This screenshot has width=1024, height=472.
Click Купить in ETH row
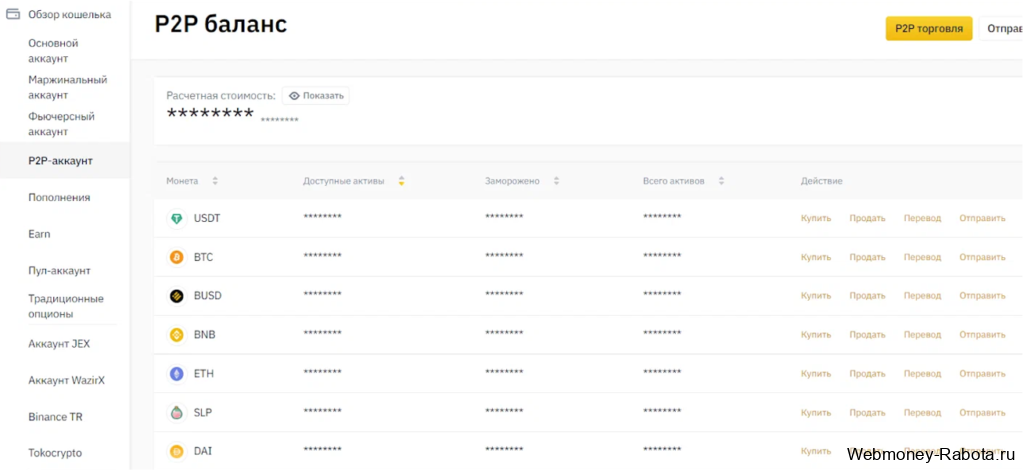point(816,373)
